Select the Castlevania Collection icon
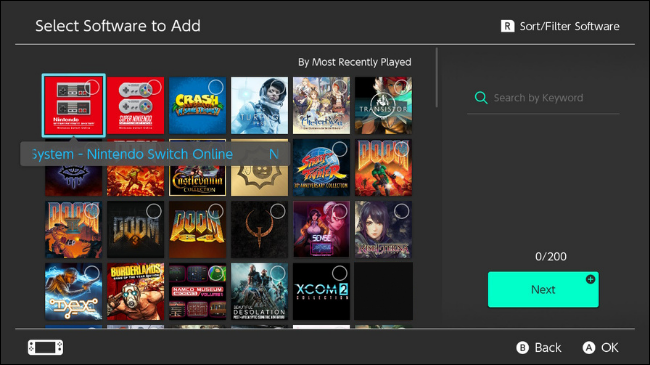Screen dimensions: 650x365 click(197, 181)
